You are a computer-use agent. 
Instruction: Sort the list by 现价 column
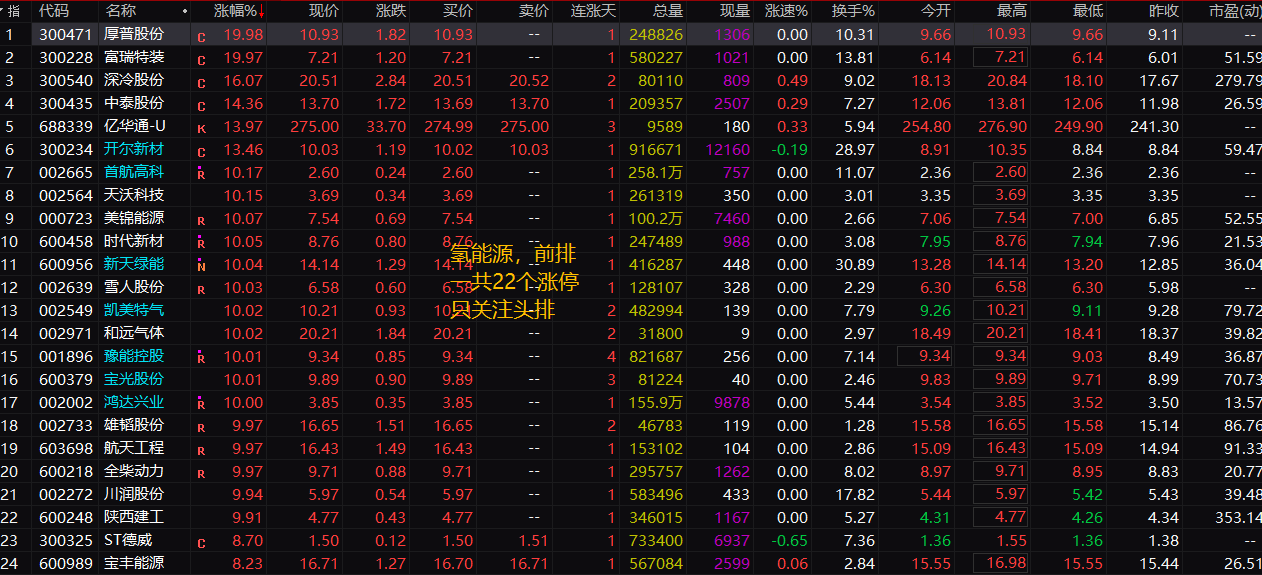point(324,11)
